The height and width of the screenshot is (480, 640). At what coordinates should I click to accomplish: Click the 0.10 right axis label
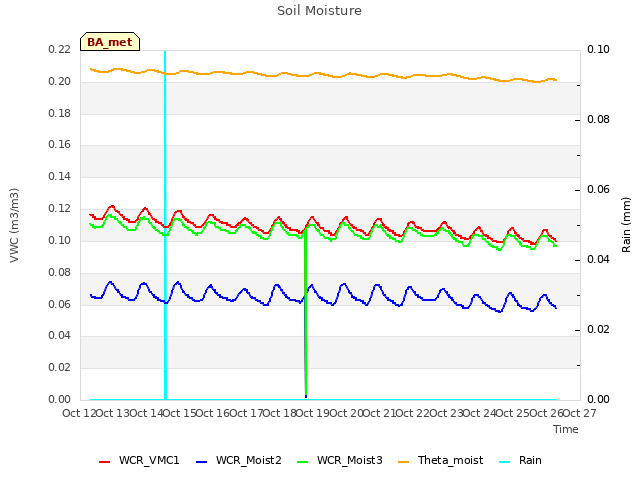[x=598, y=50]
